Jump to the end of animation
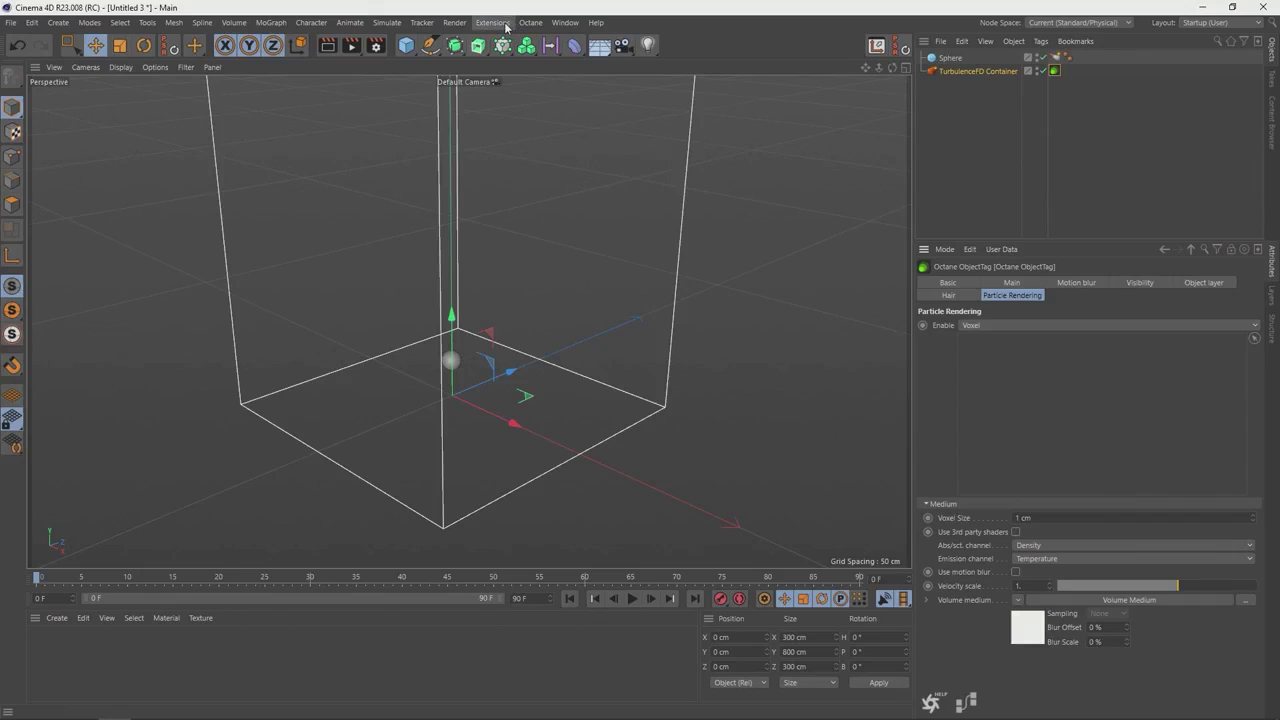This screenshot has height=720, width=1280. point(695,599)
